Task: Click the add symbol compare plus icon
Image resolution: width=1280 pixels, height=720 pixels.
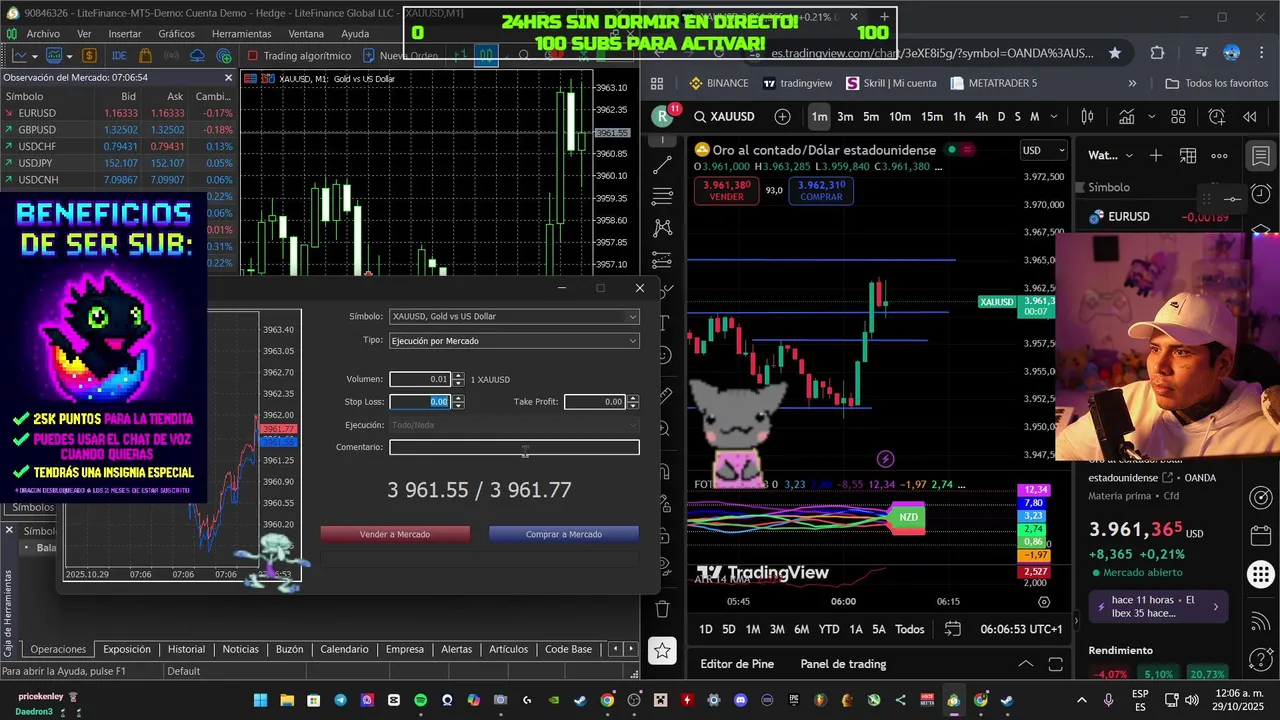Action: [782, 116]
